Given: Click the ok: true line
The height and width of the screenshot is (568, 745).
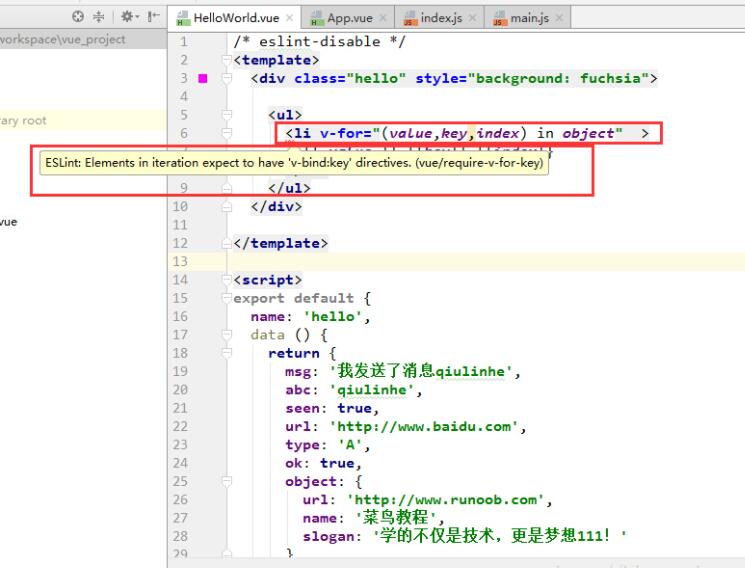Looking at the screenshot, I should [x=323, y=463].
